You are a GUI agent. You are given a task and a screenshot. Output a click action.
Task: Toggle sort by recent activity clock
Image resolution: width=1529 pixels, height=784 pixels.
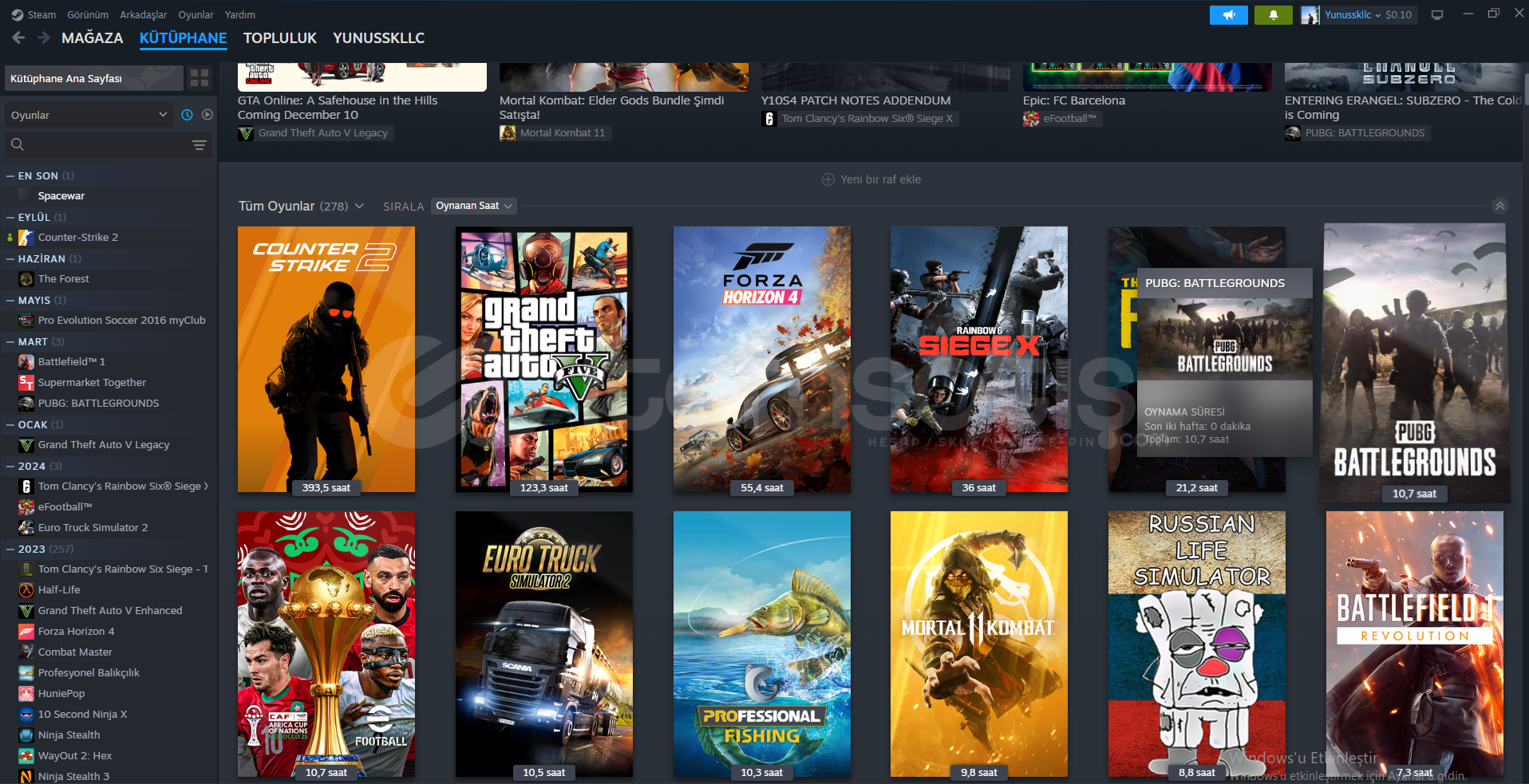(187, 115)
